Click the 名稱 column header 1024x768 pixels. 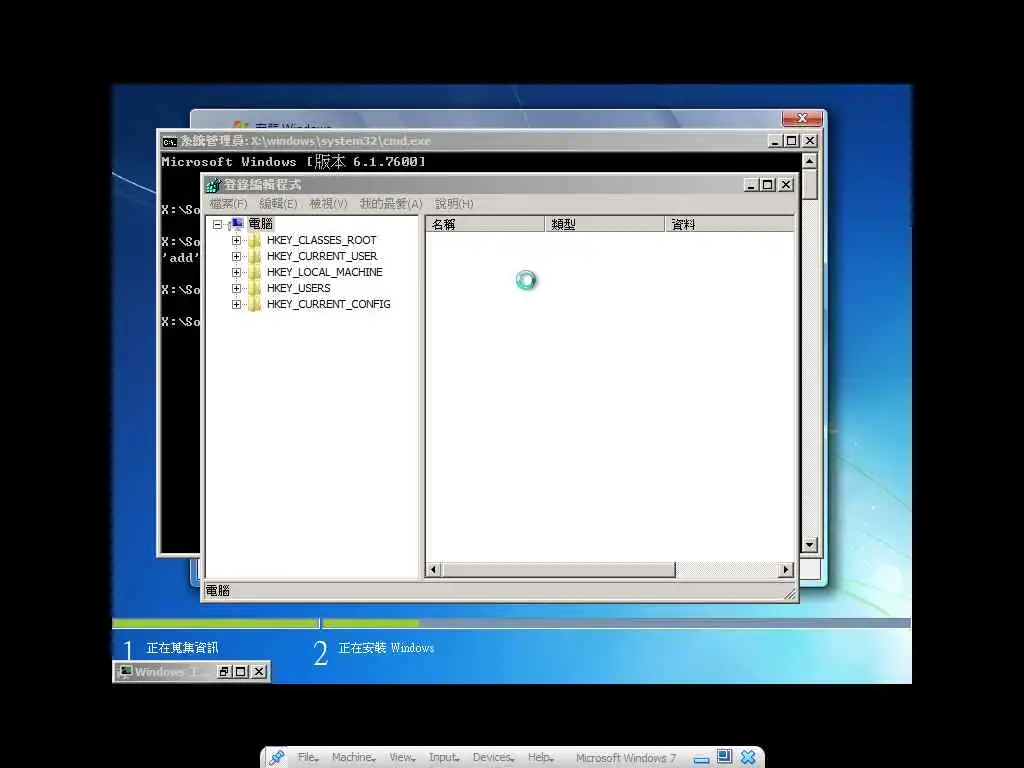coord(485,225)
